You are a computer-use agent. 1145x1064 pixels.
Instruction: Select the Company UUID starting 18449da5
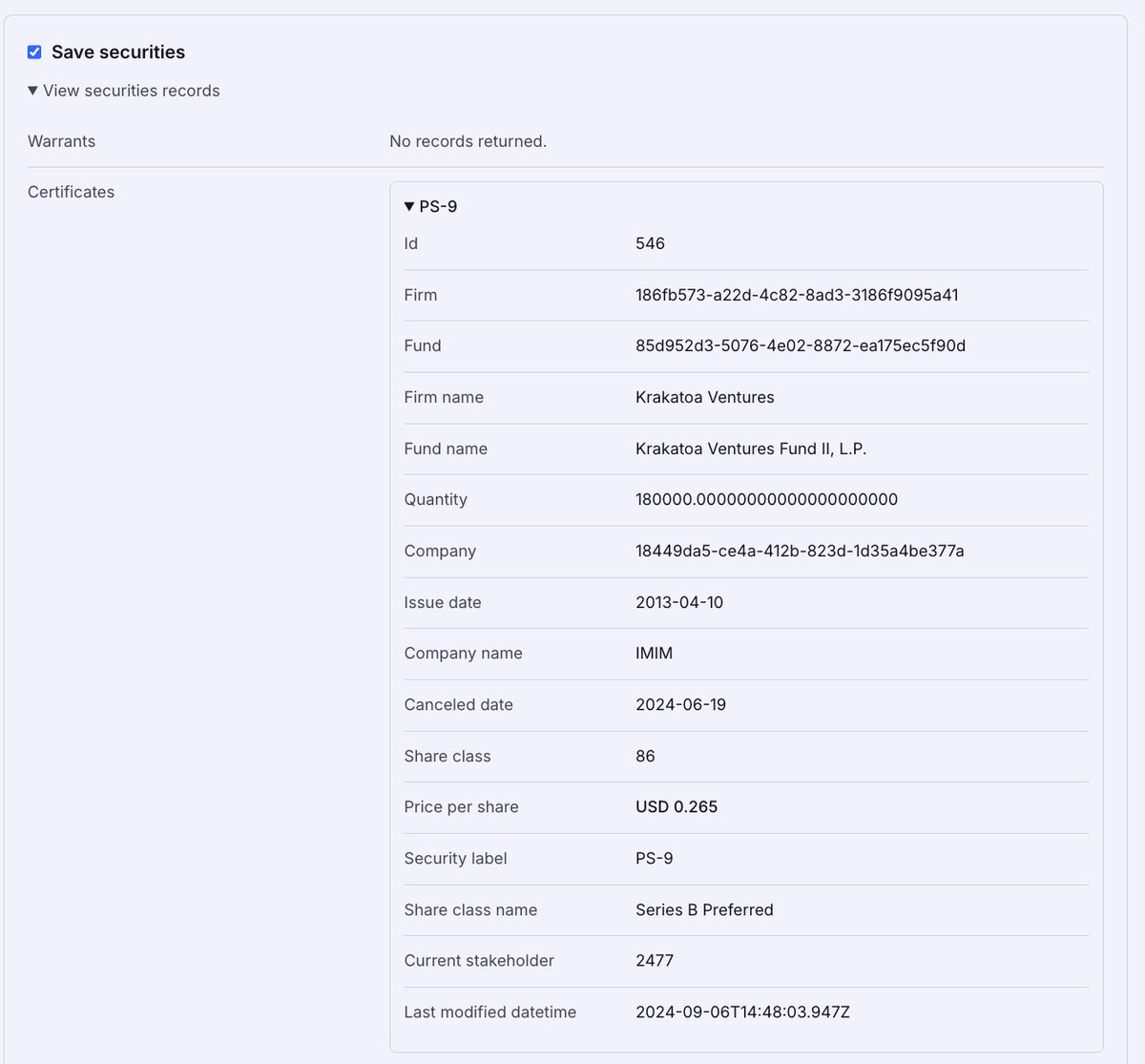coord(800,551)
